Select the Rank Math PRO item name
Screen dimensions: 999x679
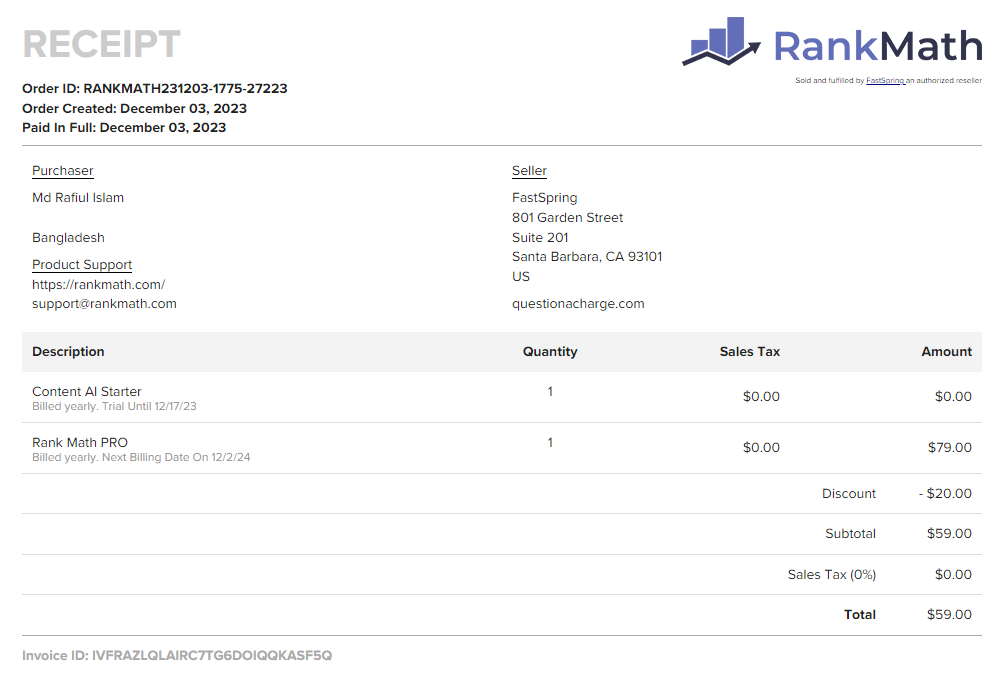[80, 443]
